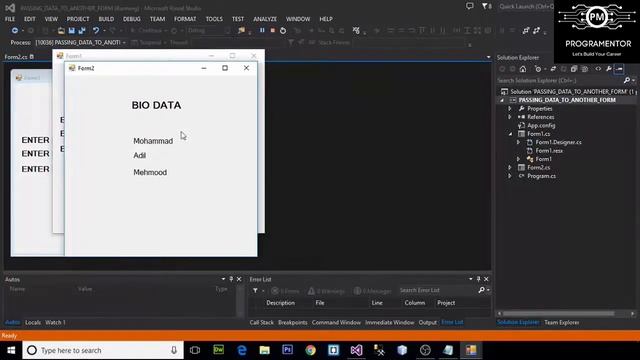Switch to Team Explorer tab
The height and width of the screenshot is (360, 640).
coord(562,322)
